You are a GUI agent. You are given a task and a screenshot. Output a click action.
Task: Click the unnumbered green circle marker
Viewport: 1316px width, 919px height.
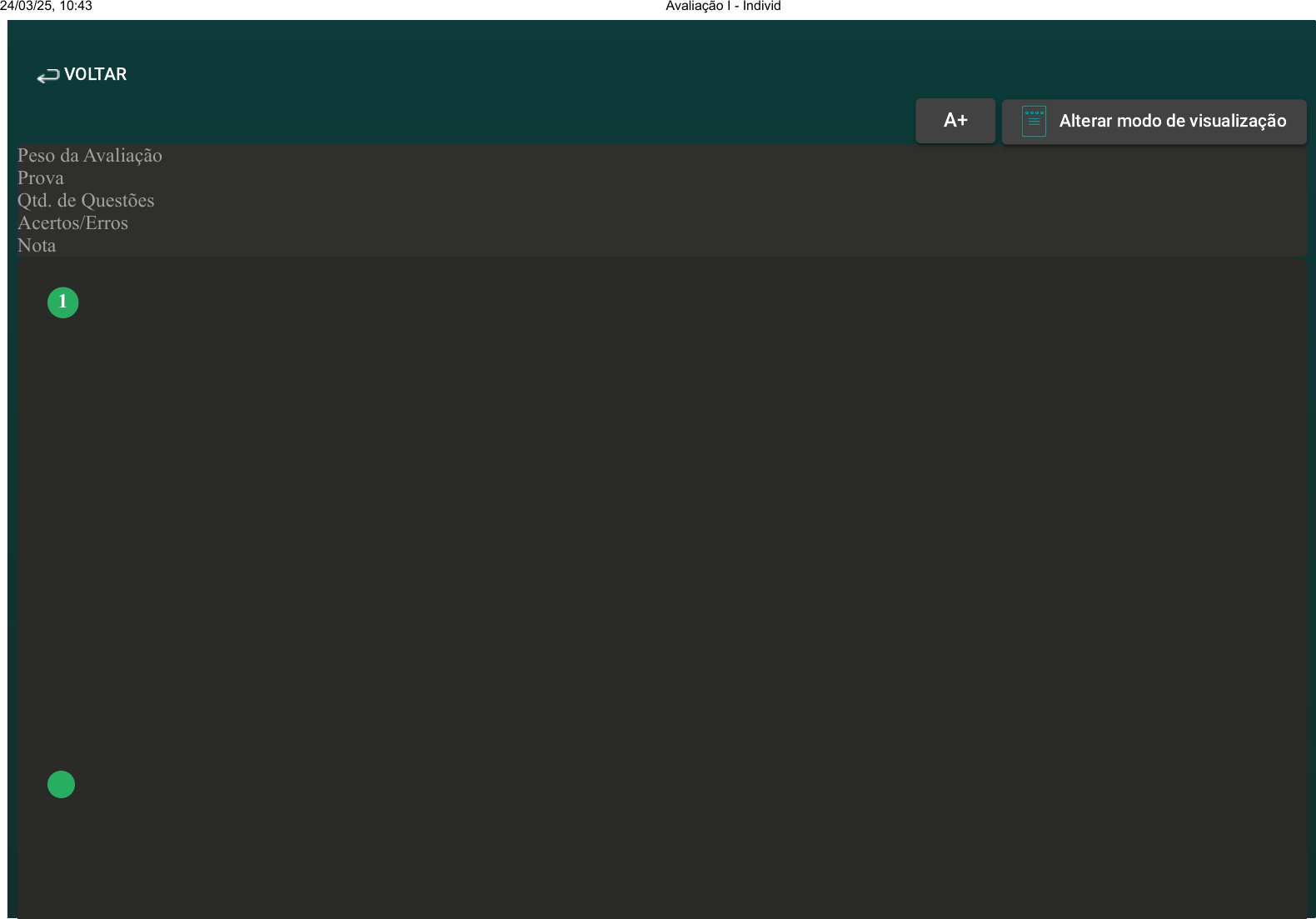(61, 784)
